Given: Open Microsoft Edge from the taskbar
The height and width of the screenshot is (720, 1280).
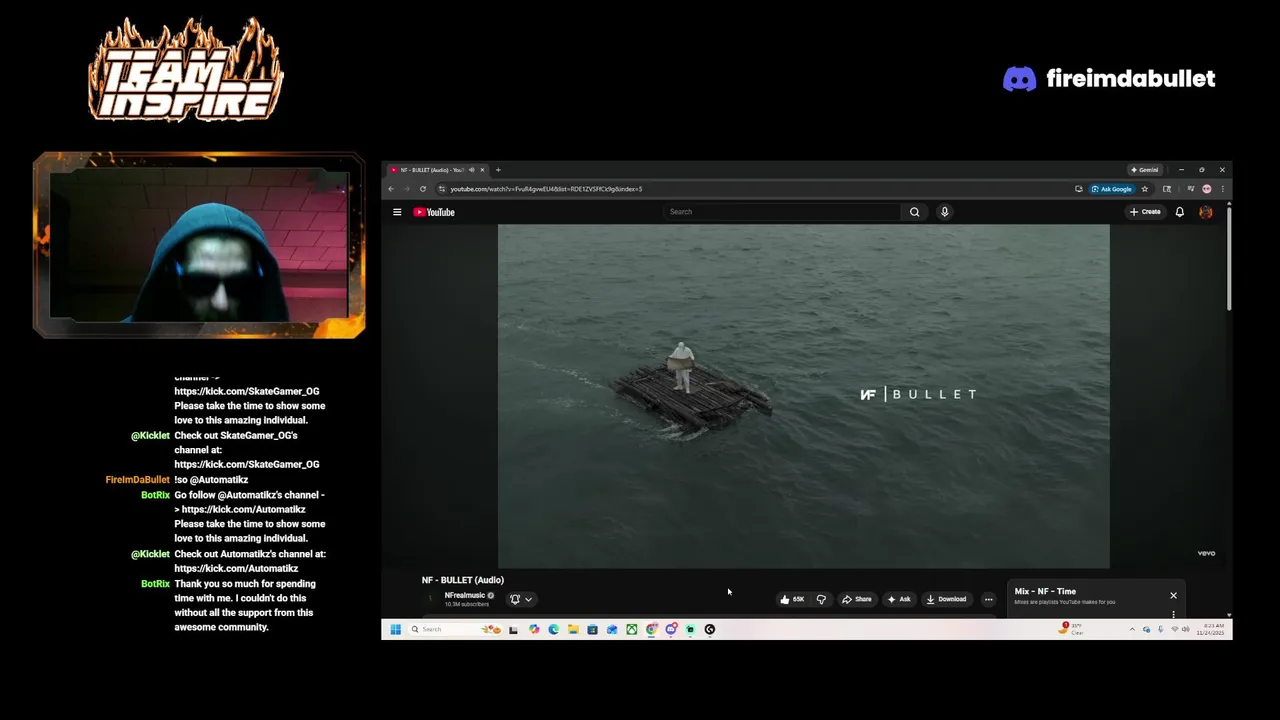Looking at the screenshot, I should click(553, 629).
